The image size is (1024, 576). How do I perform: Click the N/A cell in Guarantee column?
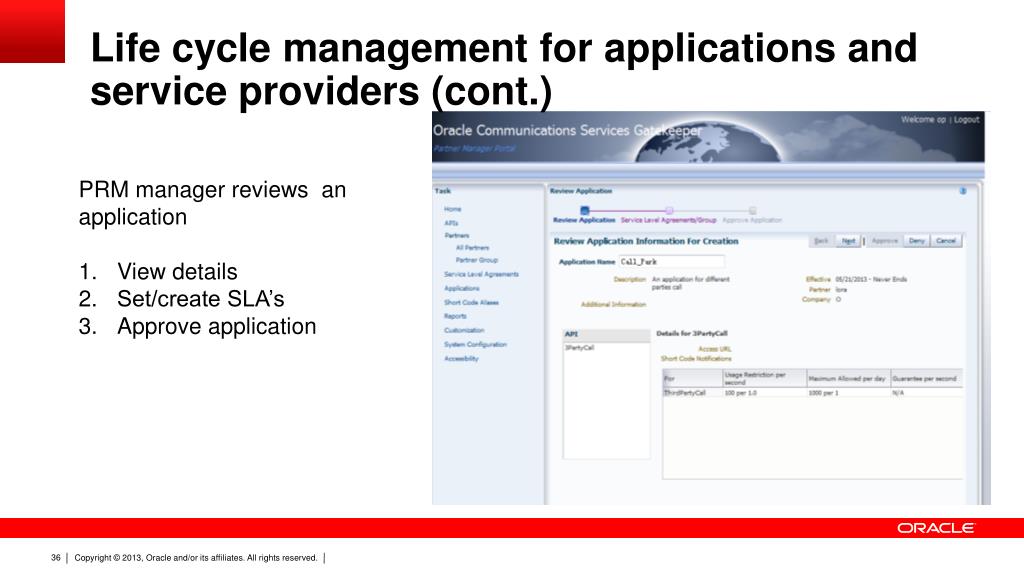(898, 393)
